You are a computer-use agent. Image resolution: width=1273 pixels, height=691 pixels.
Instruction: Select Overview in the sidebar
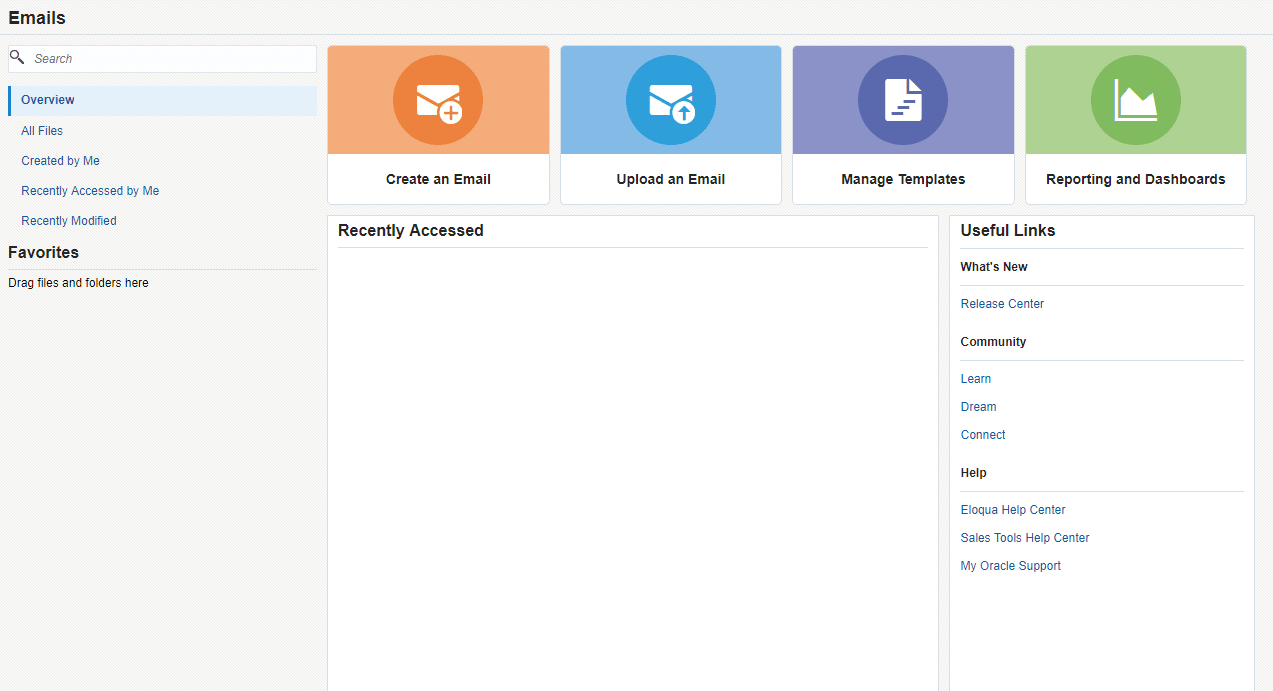pos(47,100)
